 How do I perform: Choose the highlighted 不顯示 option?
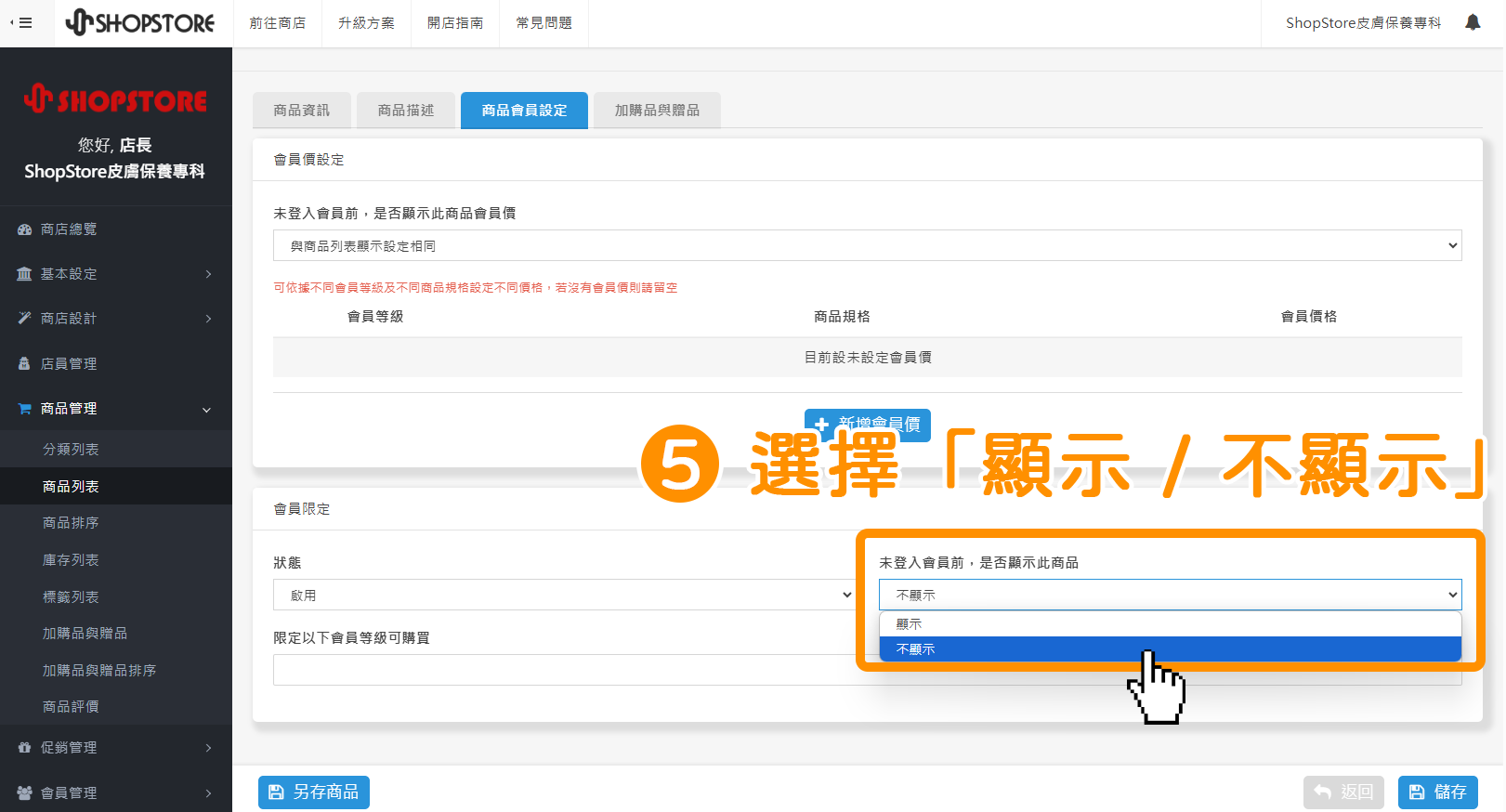click(x=1170, y=649)
